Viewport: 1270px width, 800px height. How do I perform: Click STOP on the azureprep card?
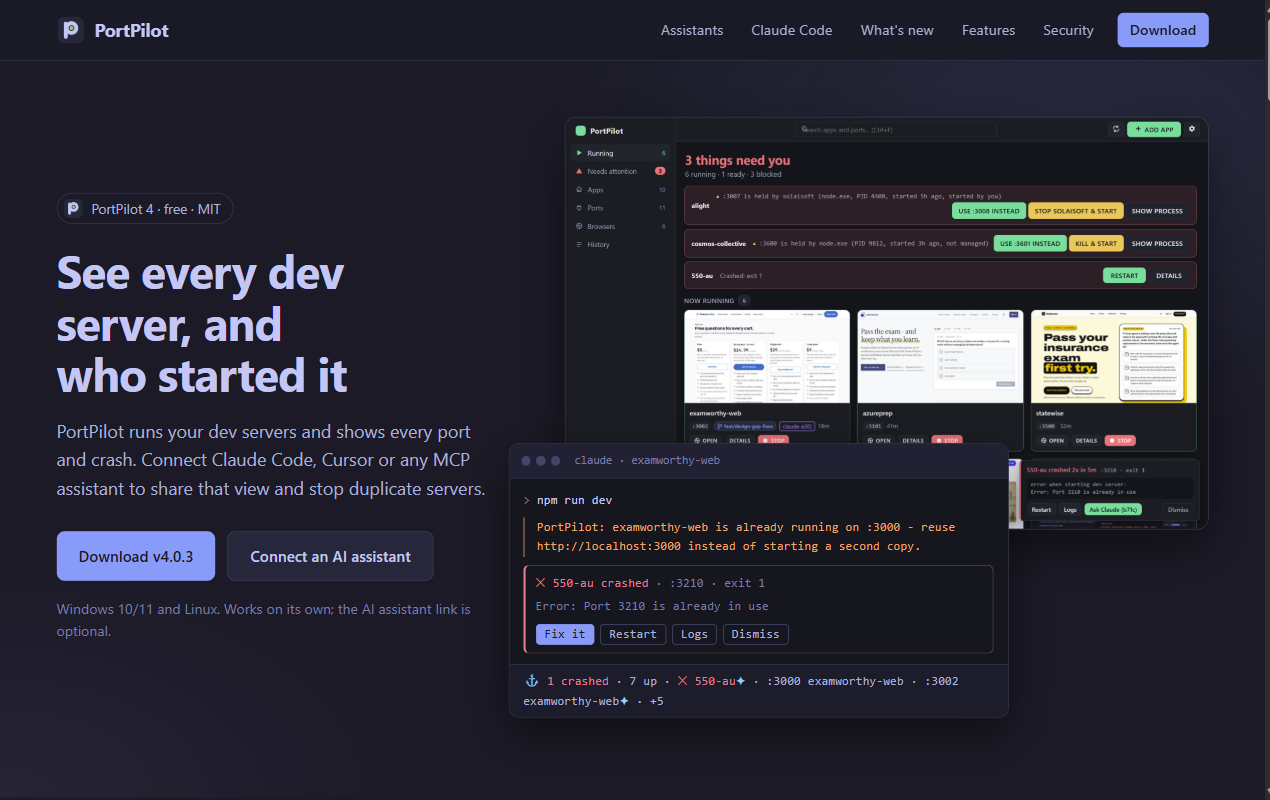[x=947, y=440]
